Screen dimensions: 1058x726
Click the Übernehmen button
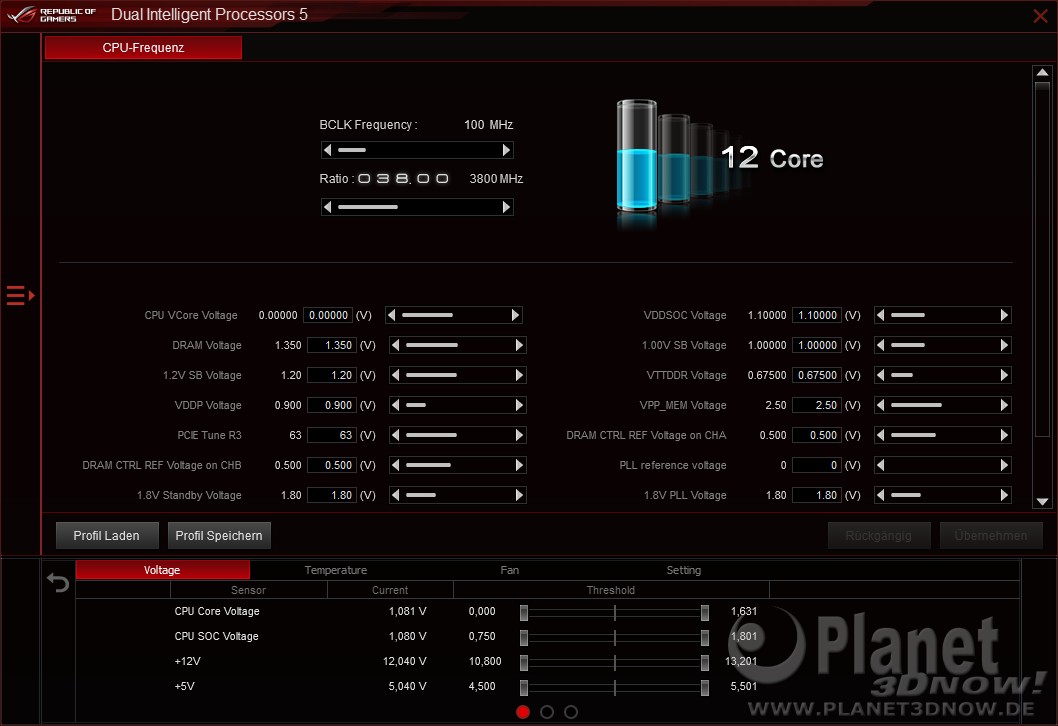coord(991,536)
